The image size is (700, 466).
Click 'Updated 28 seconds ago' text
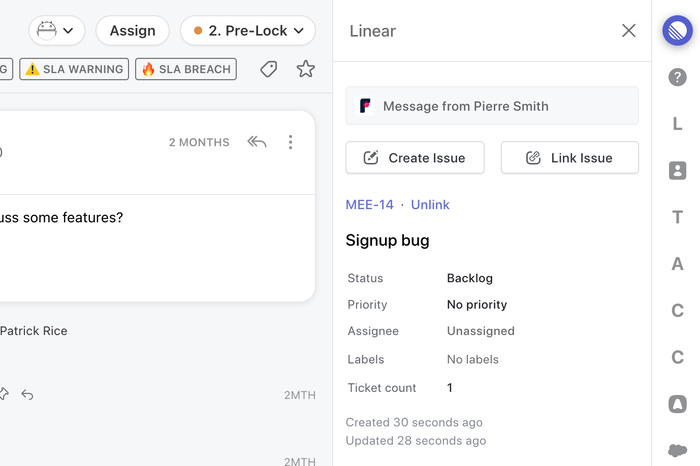[x=416, y=441]
